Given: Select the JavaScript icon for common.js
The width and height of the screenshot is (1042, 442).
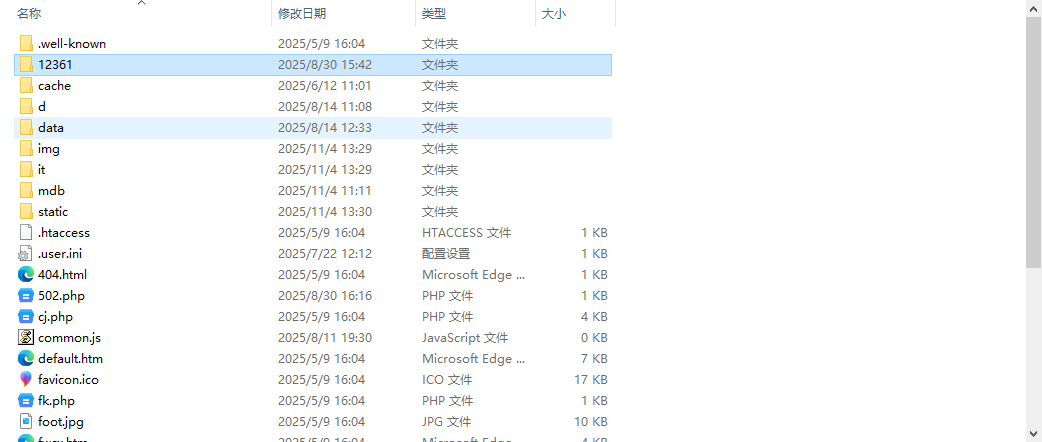Looking at the screenshot, I should pyautogui.click(x=26, y=337).
